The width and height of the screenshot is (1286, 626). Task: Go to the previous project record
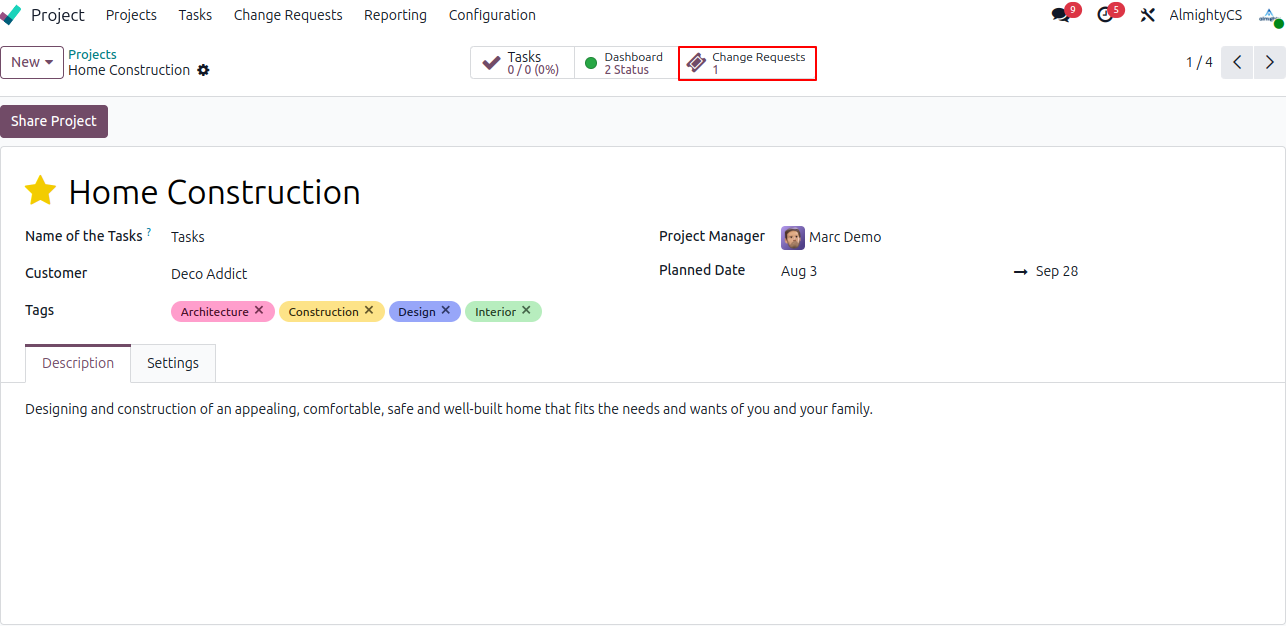[x=1237, y=62]
